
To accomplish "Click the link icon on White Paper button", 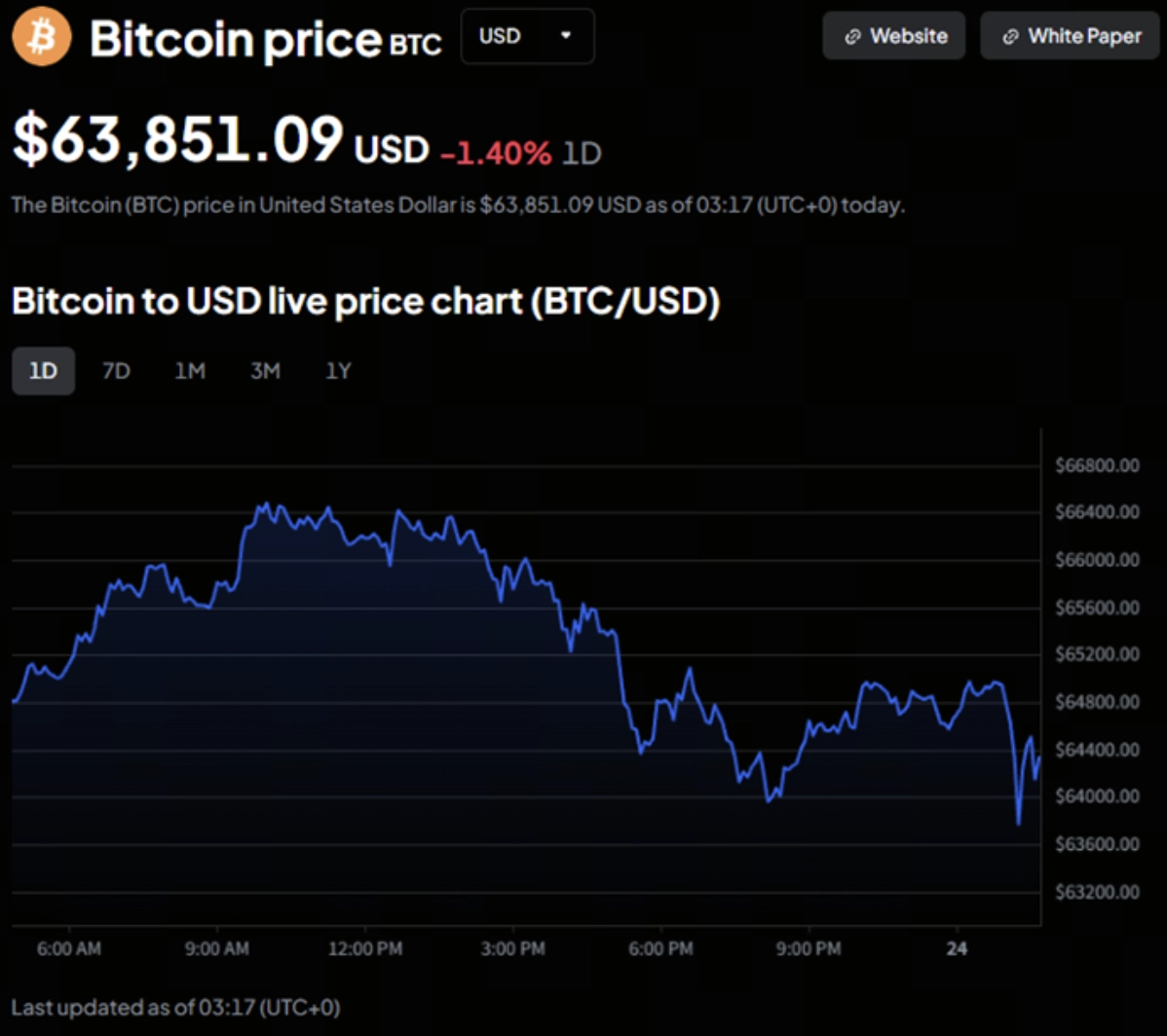I will [x=1011, y=37].
